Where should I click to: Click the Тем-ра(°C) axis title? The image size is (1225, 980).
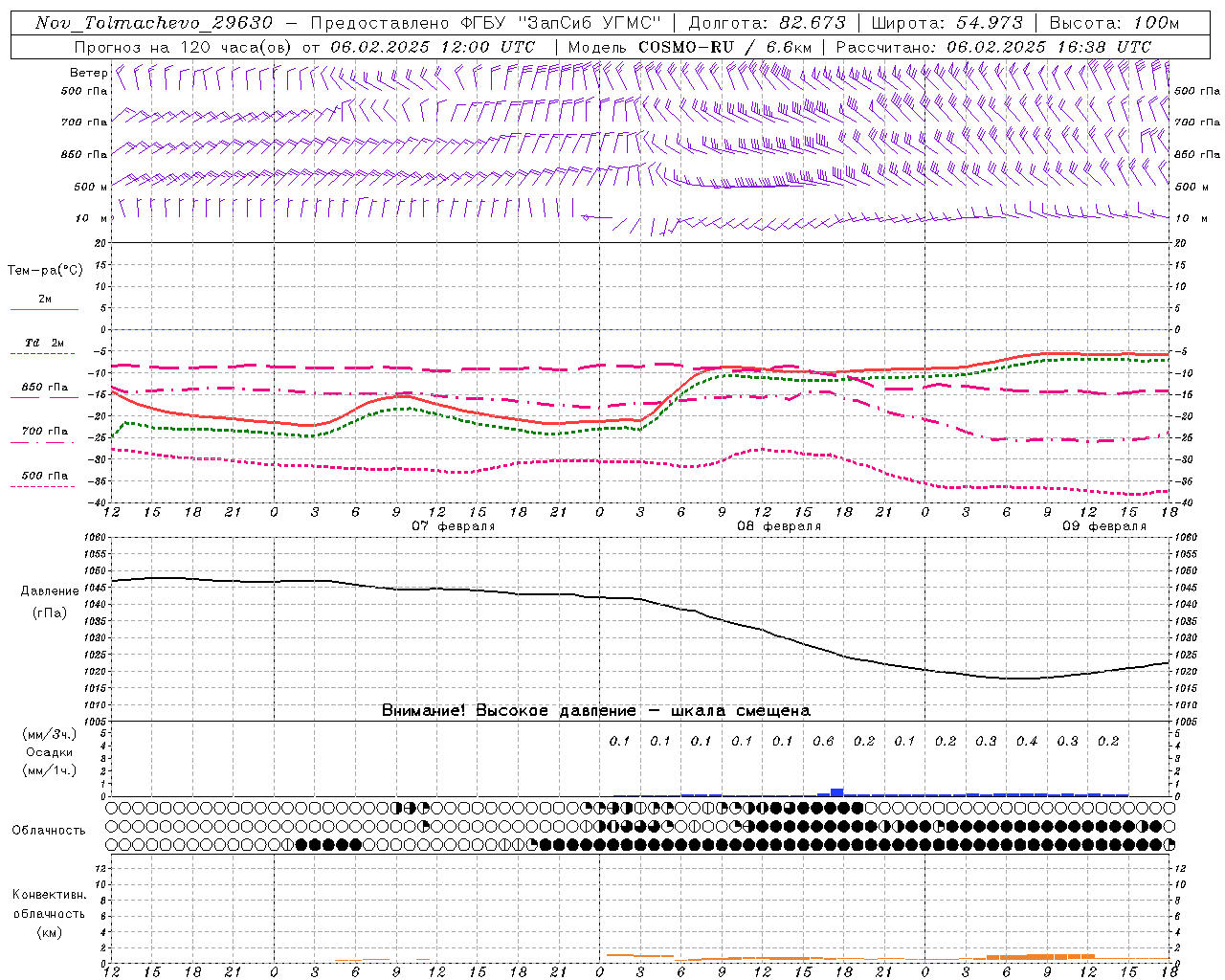tap(45, 271)
